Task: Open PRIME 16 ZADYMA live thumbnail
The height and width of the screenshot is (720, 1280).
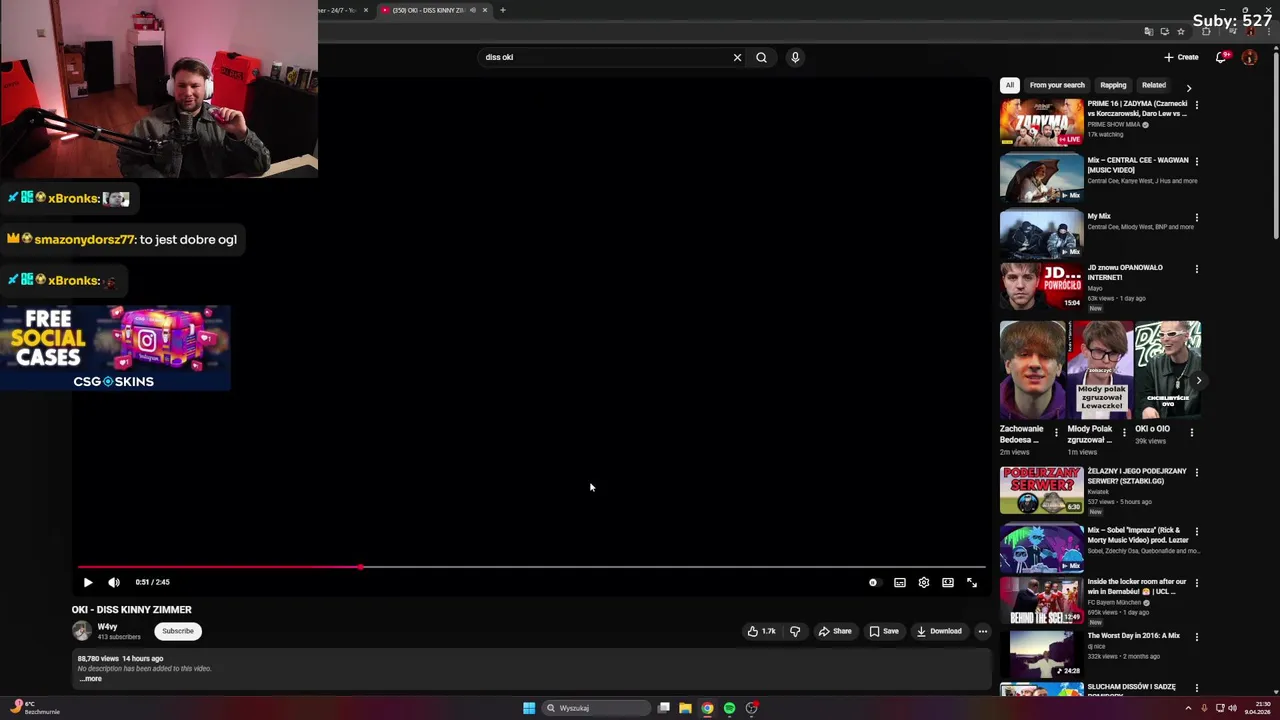Action: point(1041,122)
